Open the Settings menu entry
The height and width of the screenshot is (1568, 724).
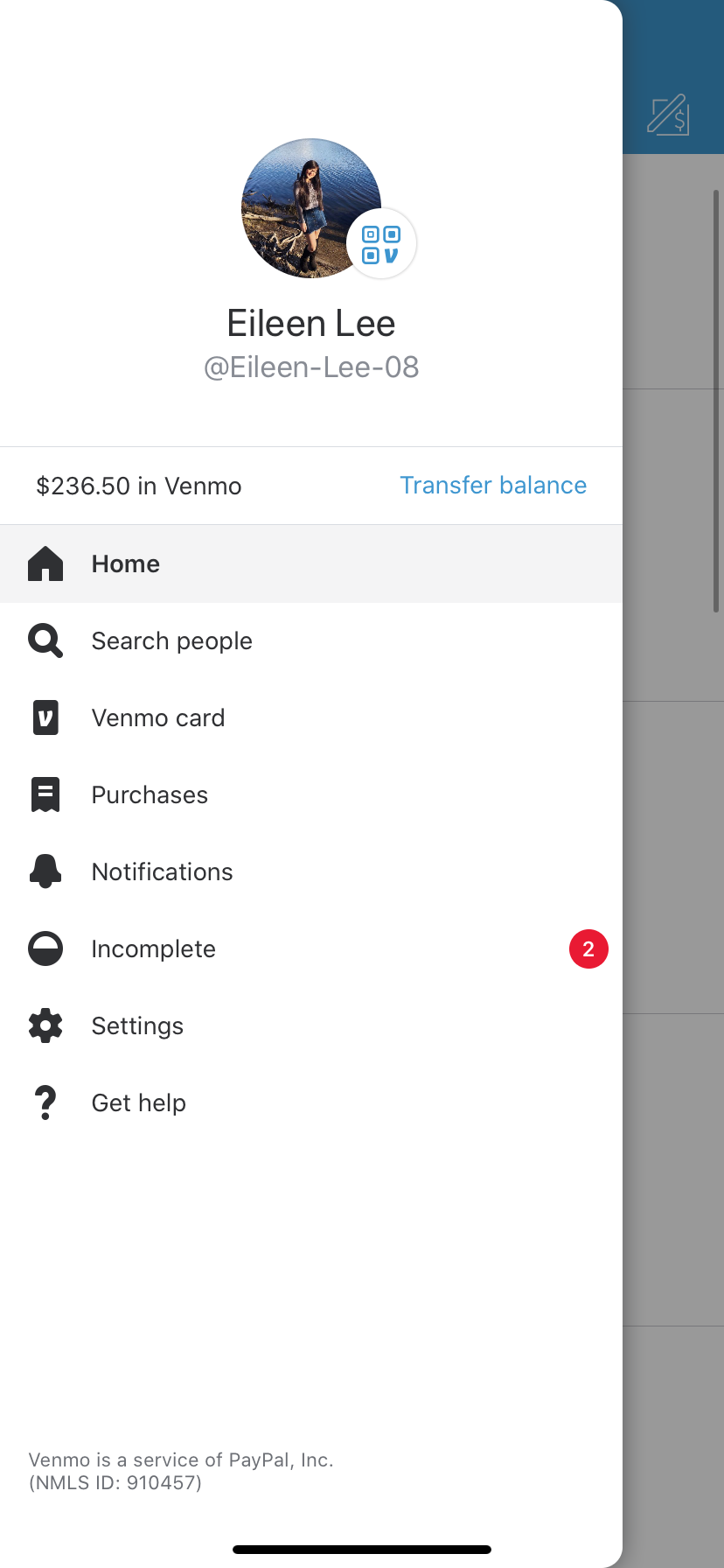311,1026
